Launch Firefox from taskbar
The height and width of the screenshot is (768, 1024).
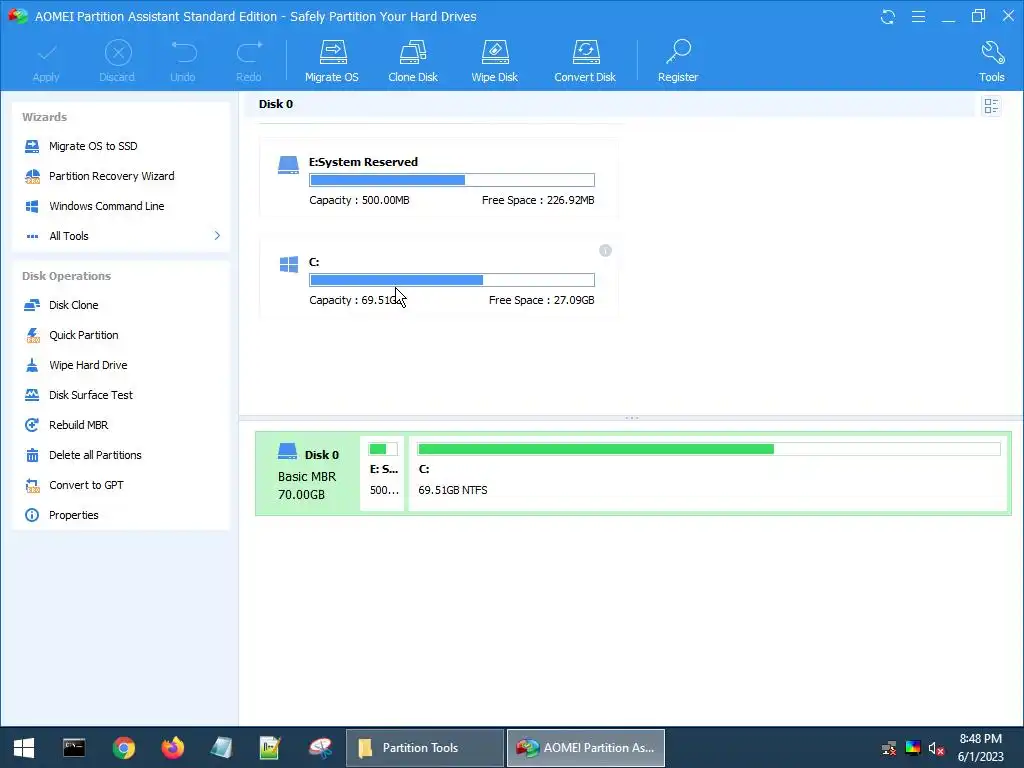pyautogui.click(x=172, y=748)
